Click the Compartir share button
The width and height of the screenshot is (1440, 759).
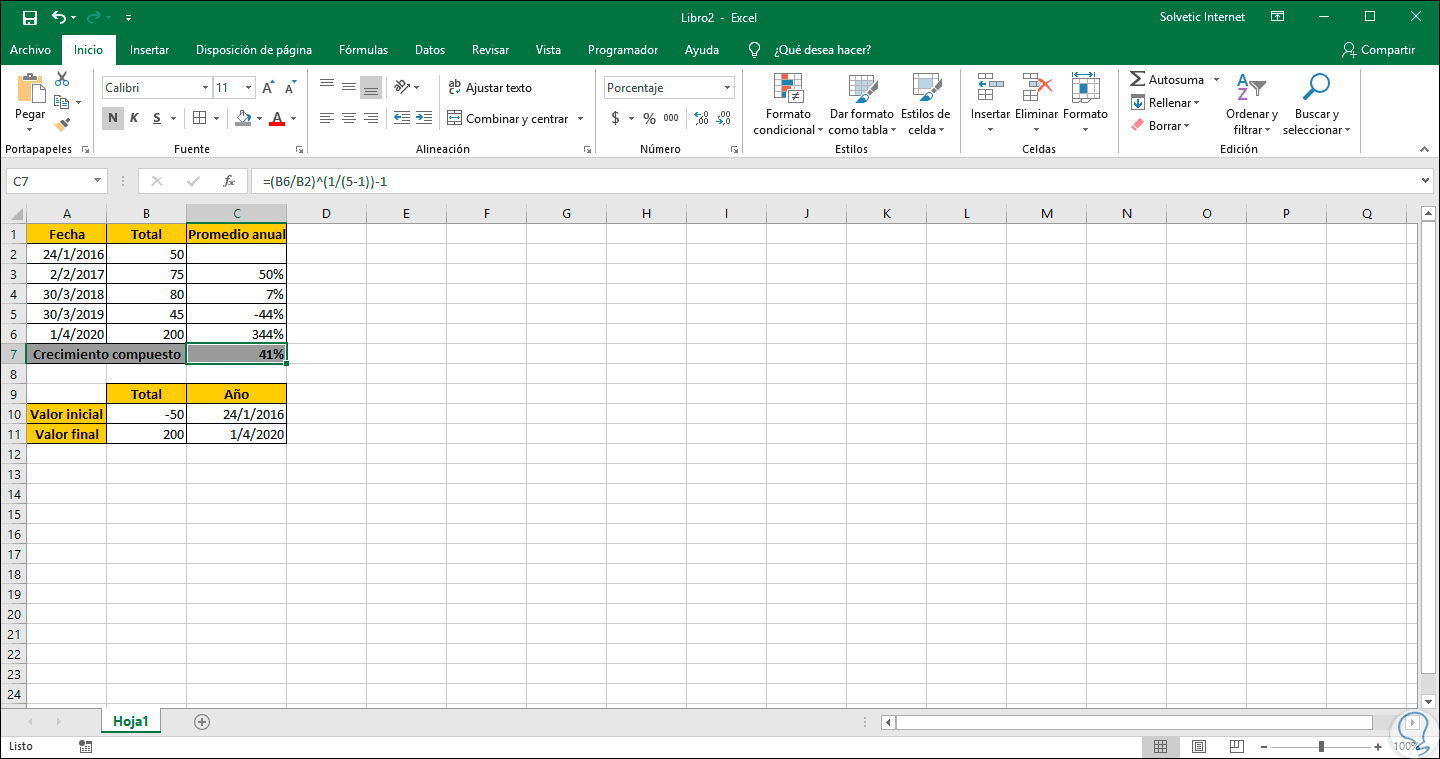coord(1379,50)
